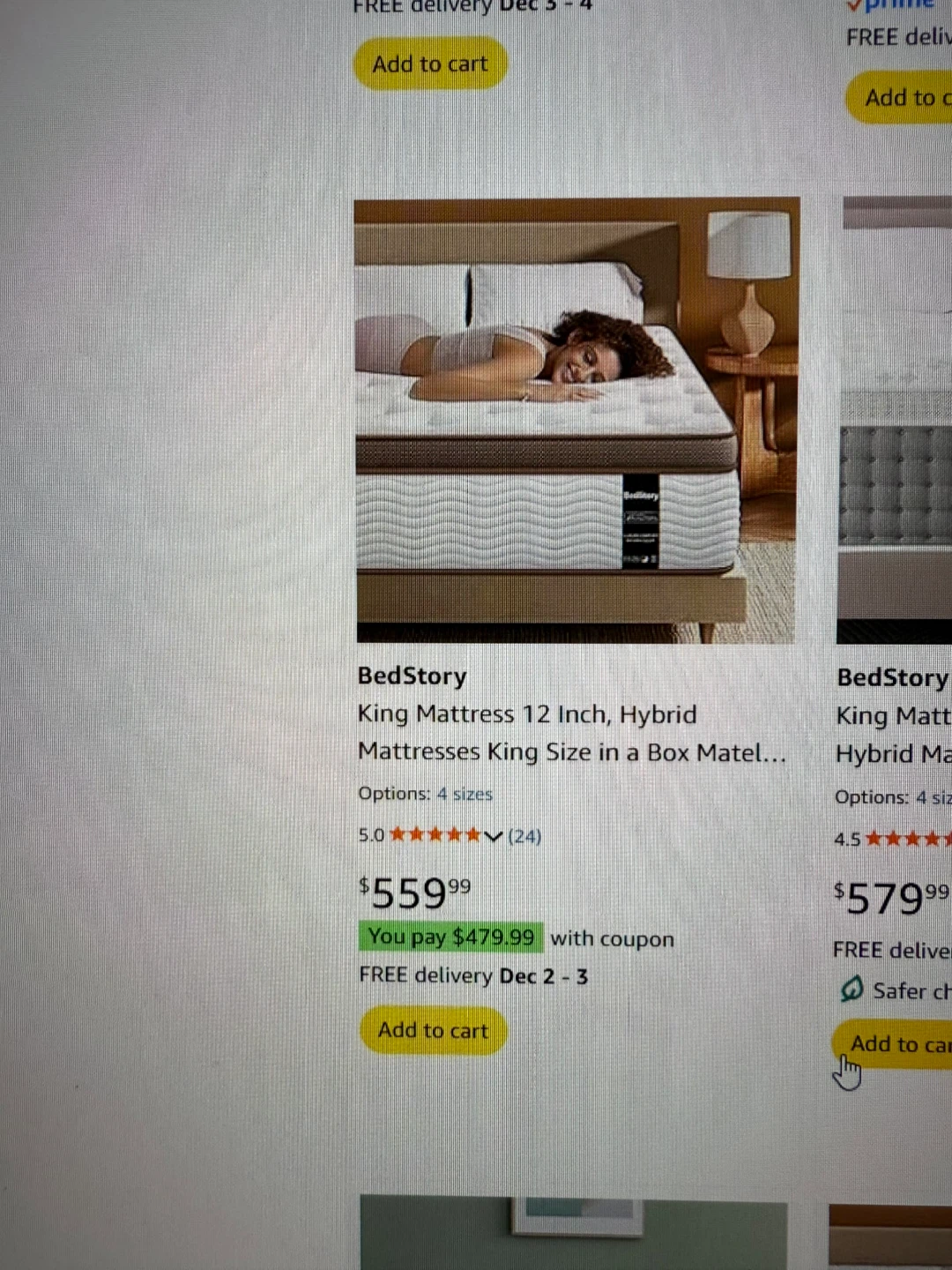
Task: Open the gray tufted mattress product image
Action: point(895,420)
